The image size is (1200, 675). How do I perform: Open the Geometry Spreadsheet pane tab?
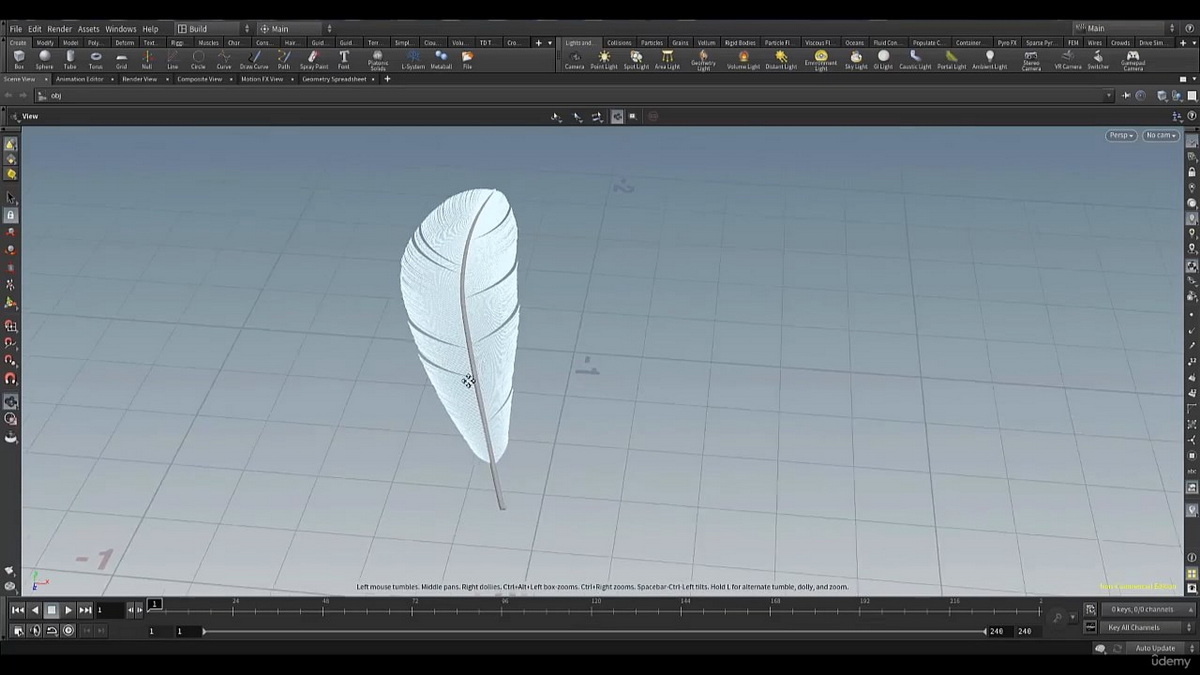[x=334, y=79]
